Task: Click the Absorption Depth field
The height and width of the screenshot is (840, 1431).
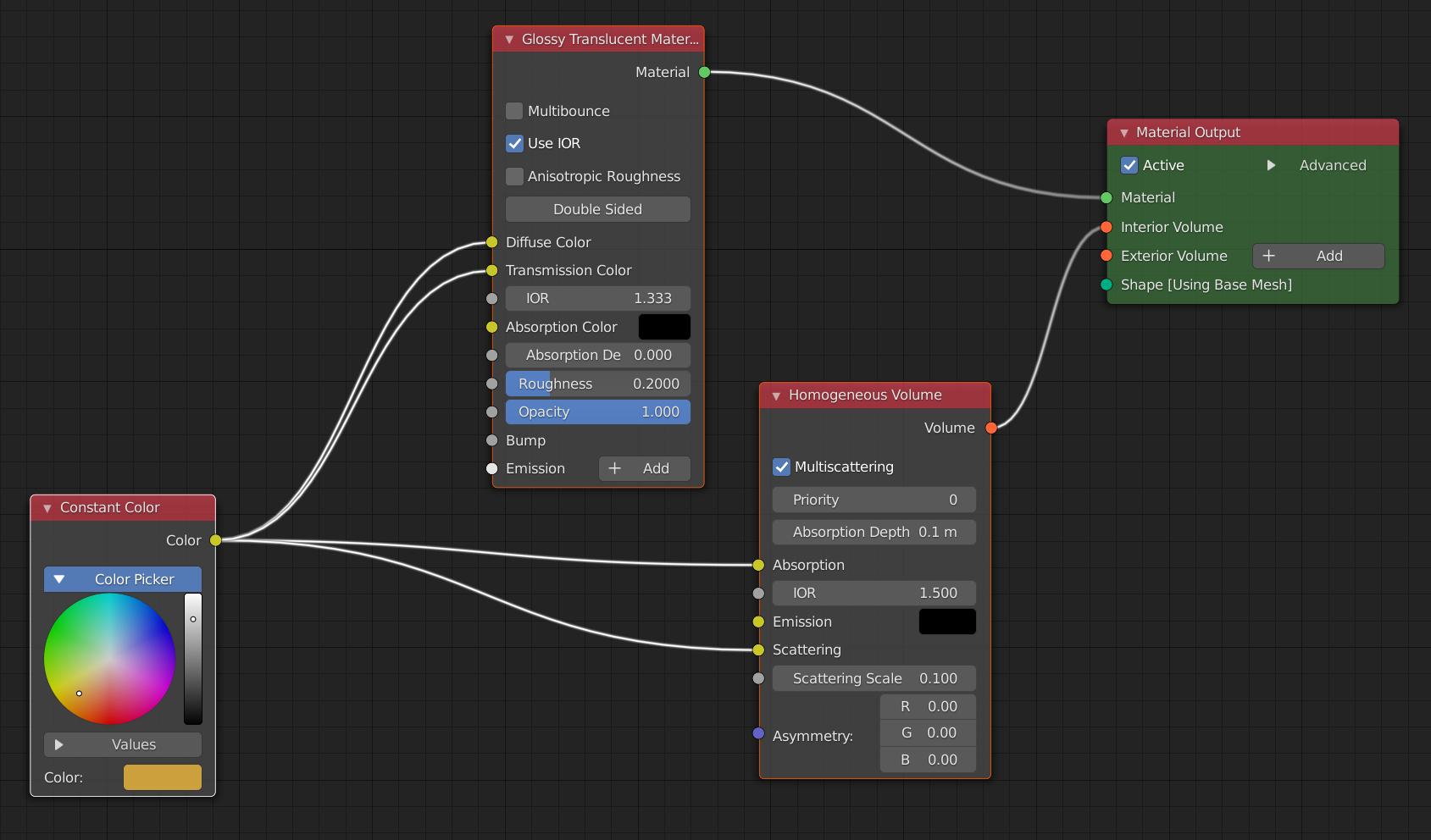Action: [x=874, y=532]
